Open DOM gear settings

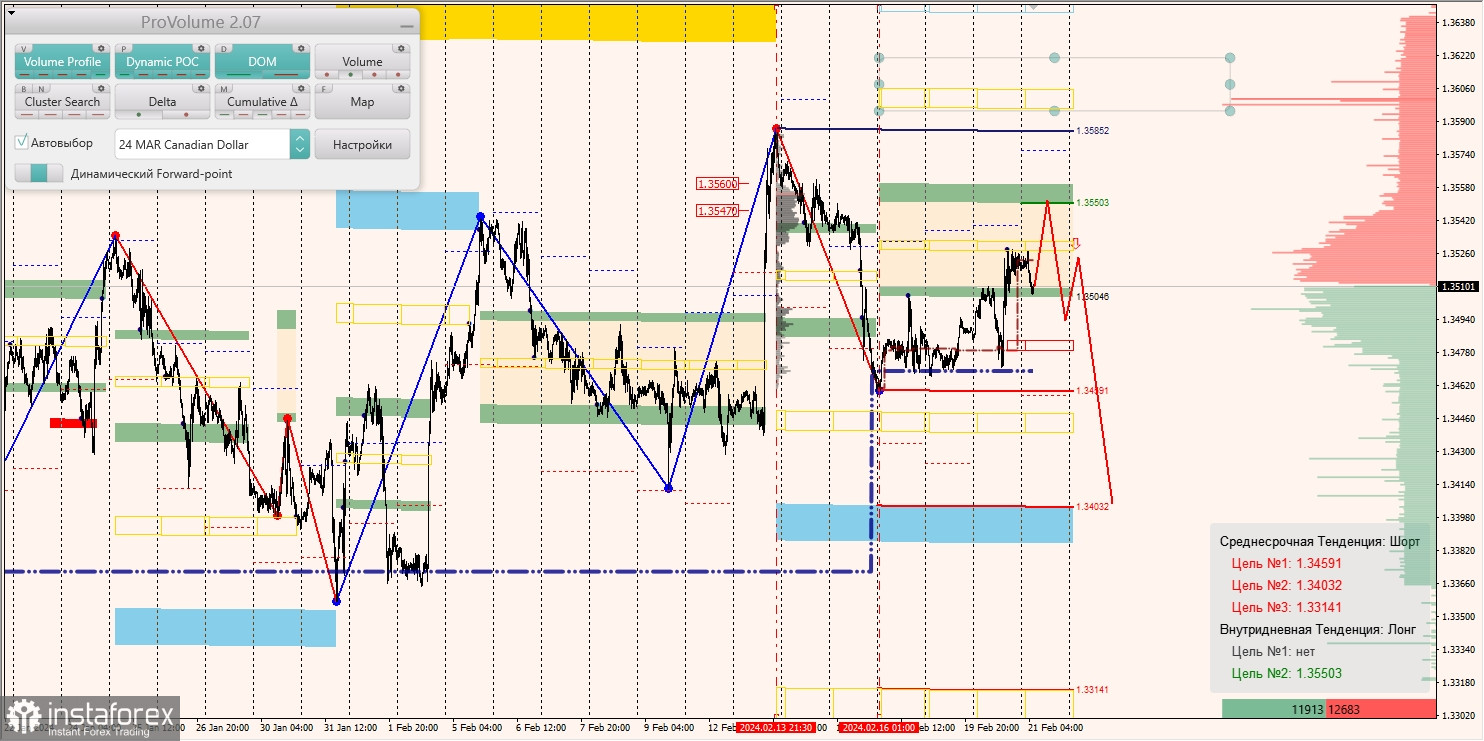point(301,48)
